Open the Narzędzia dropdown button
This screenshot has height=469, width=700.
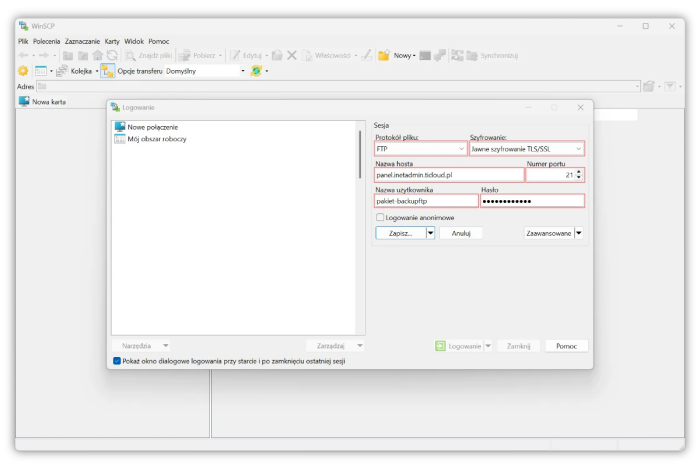pos(141,346)
